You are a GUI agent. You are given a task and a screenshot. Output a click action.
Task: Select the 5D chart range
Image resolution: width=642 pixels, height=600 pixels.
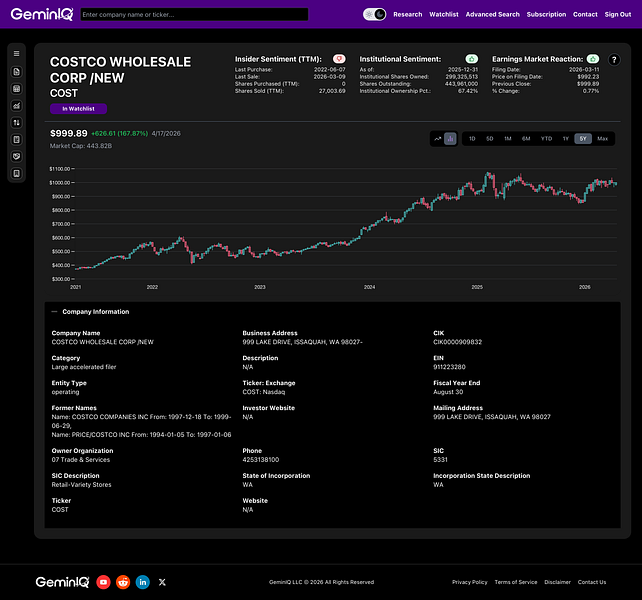pos(490,139)
